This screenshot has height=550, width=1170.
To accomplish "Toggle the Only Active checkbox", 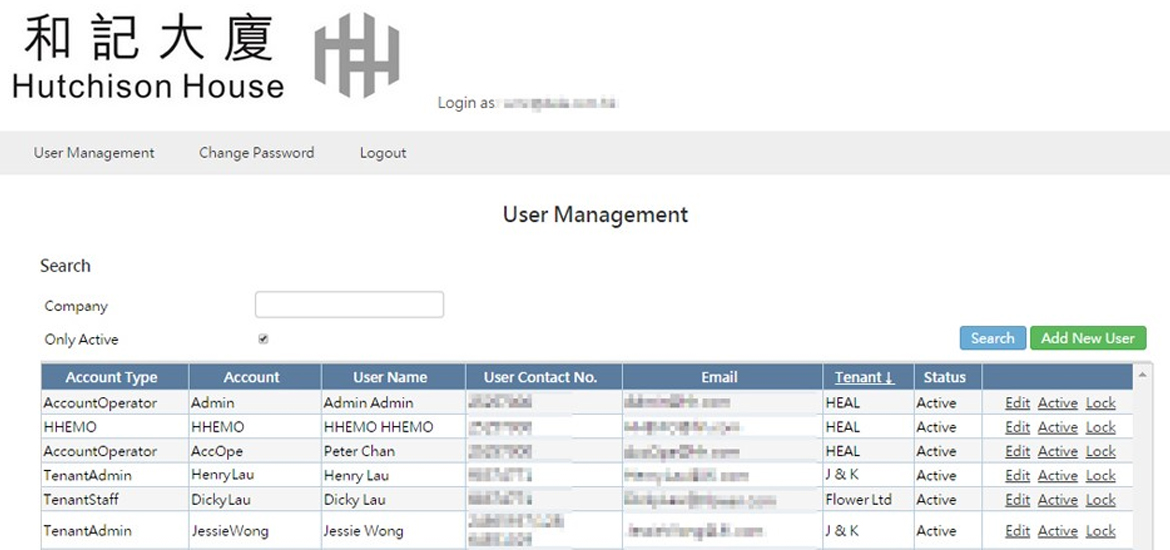I will (263, 339).
